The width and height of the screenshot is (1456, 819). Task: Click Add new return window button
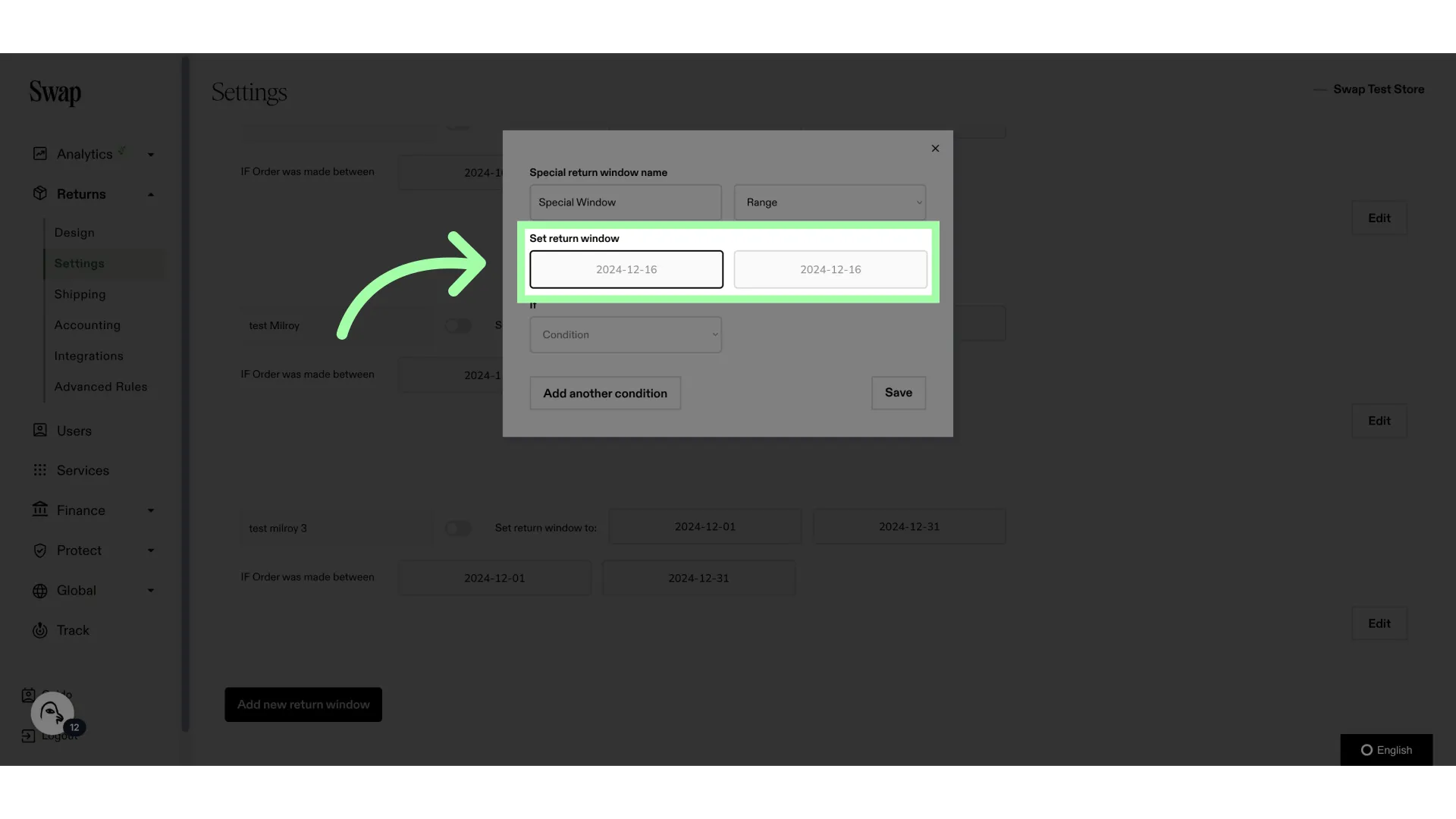(303, 704)
